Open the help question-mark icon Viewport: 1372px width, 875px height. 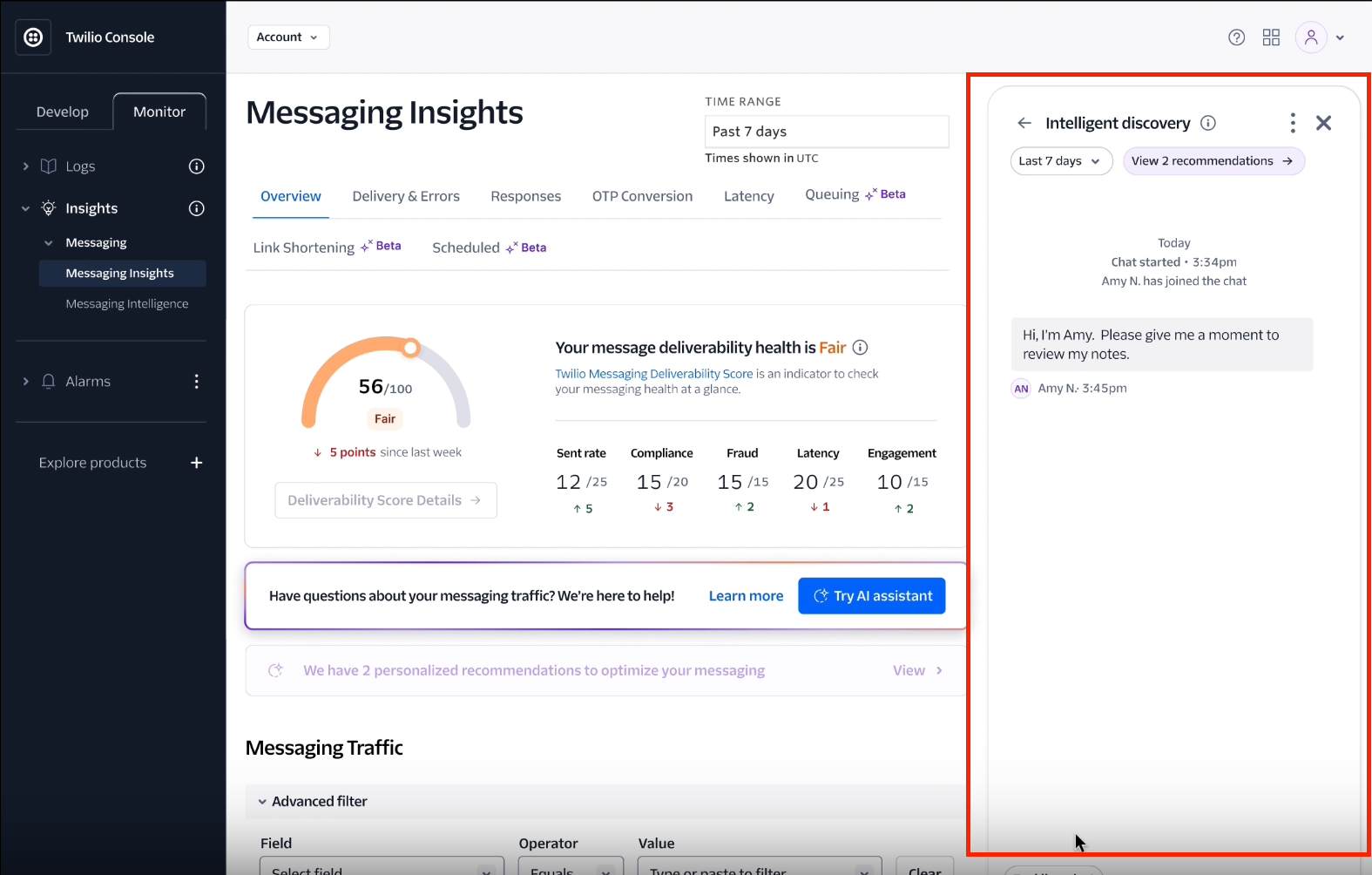(x=1236, y=37)
